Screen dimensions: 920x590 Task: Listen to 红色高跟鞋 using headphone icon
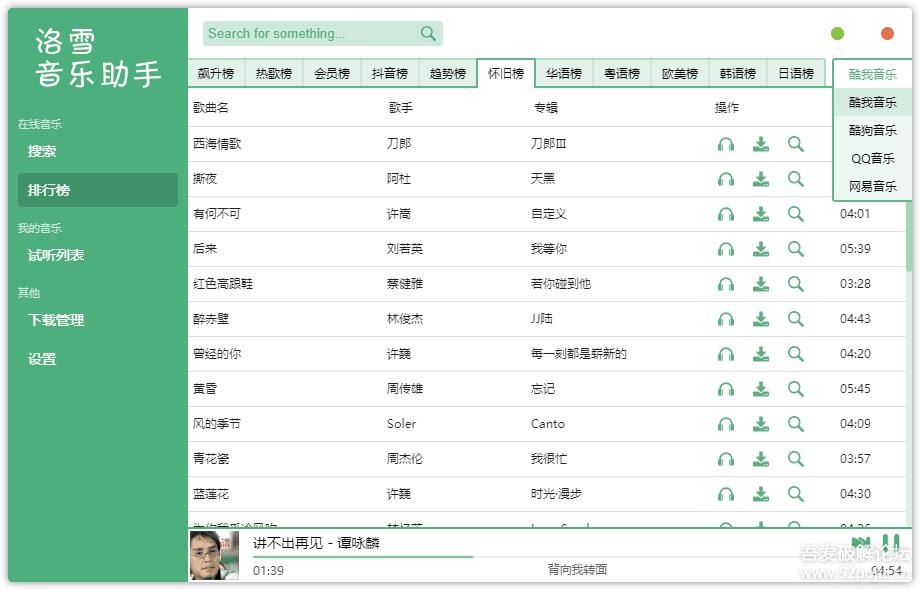tap(726, 284)
